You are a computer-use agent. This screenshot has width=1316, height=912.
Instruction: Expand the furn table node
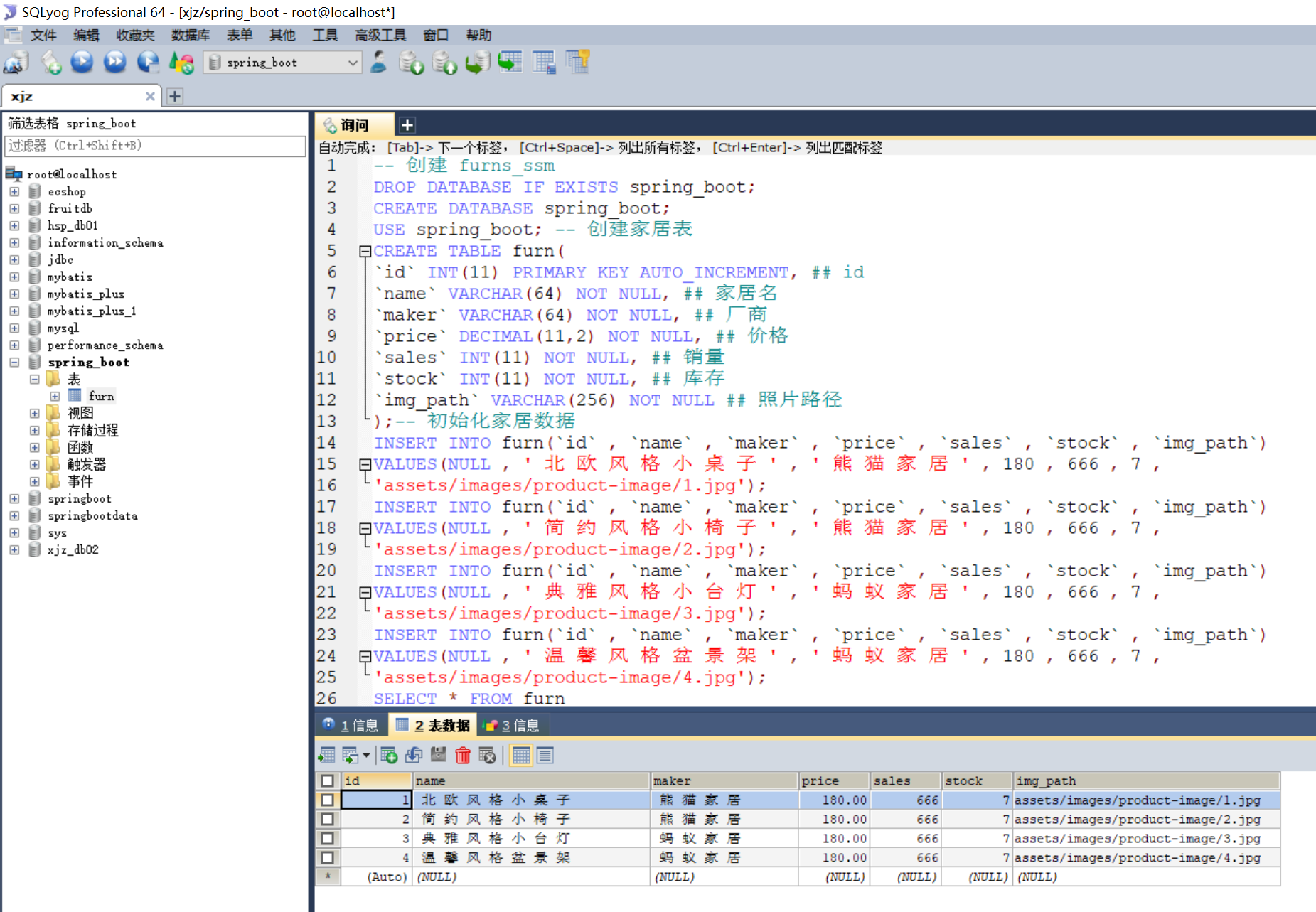[x=55, y=396]
